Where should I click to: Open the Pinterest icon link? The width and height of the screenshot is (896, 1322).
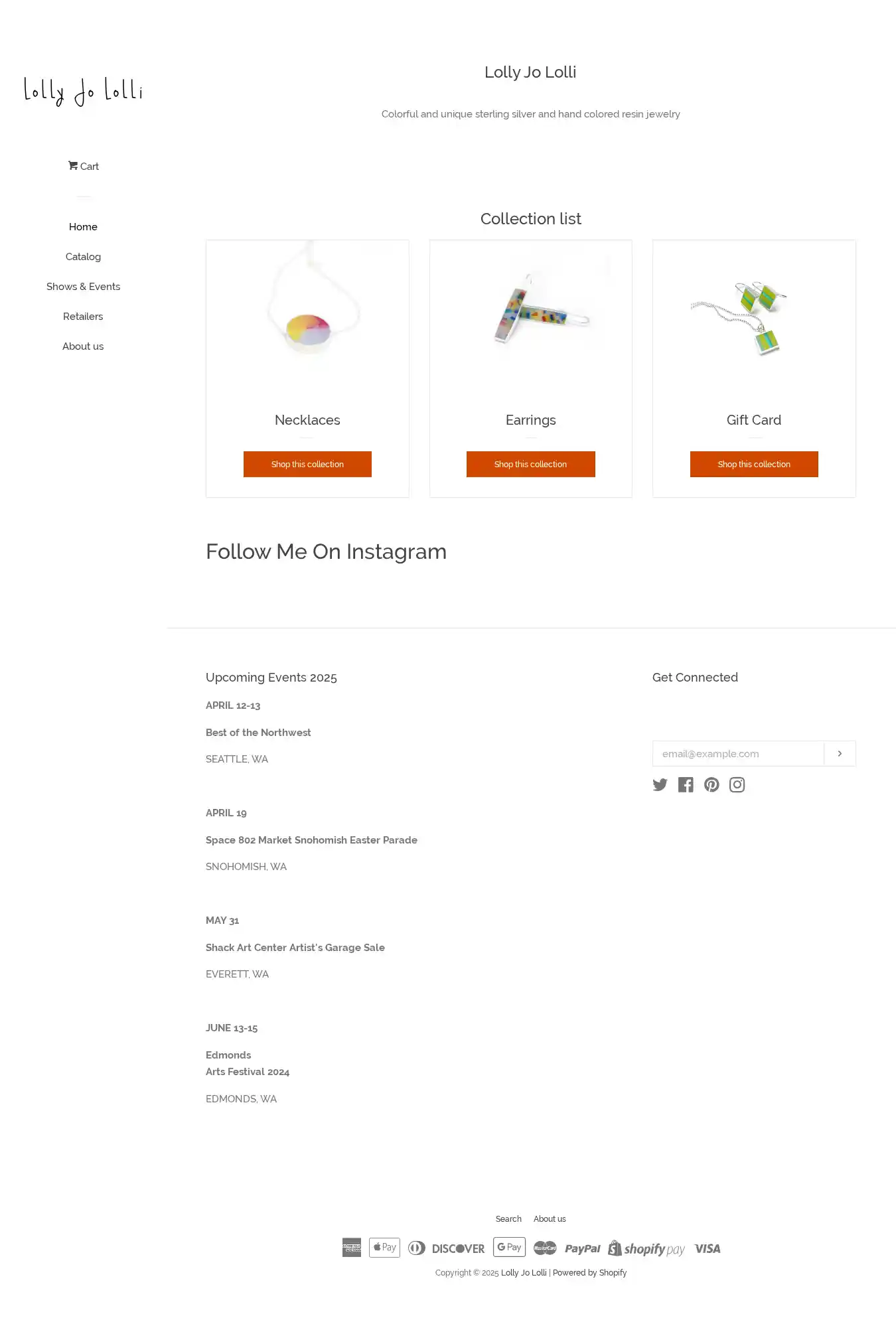711,785
